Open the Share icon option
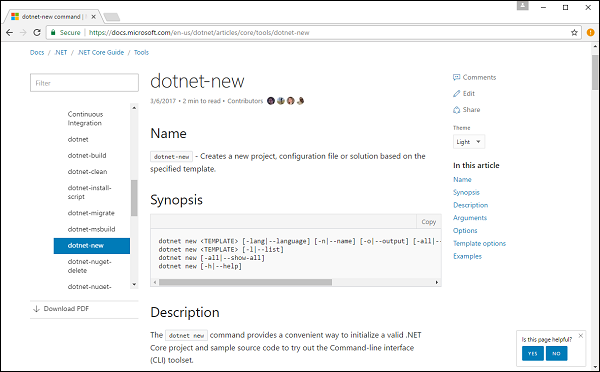This screenshot has width=600, height=372. coord(456,110)
